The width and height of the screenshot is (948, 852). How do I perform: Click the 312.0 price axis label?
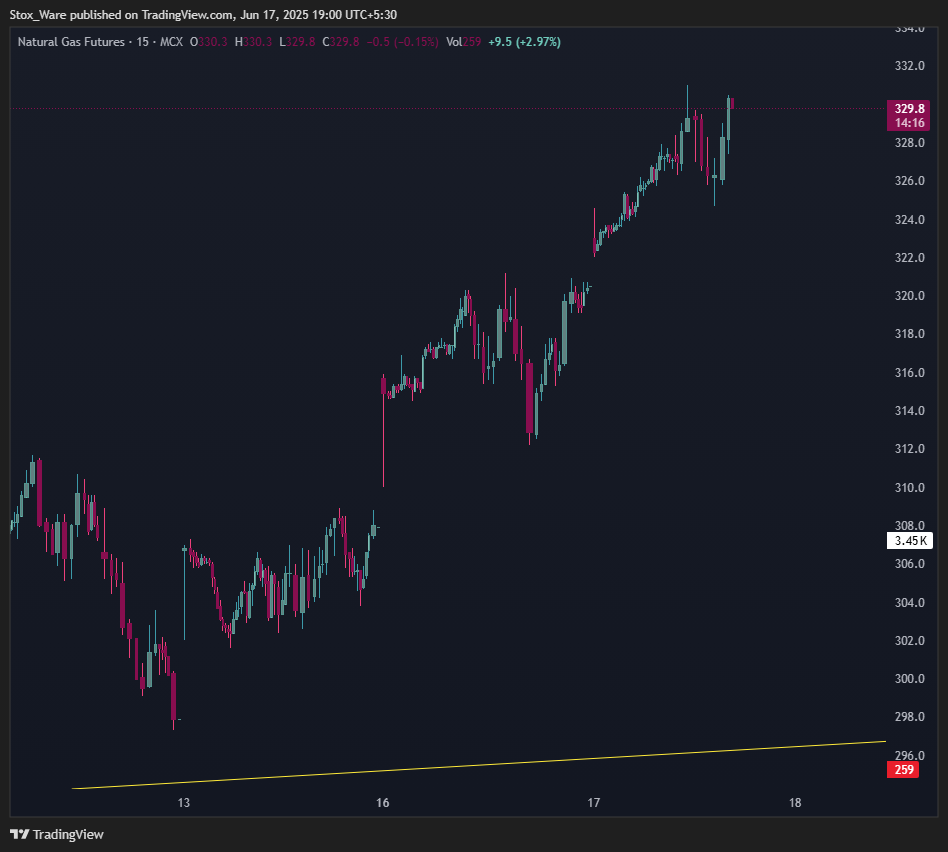click(909, 449)
